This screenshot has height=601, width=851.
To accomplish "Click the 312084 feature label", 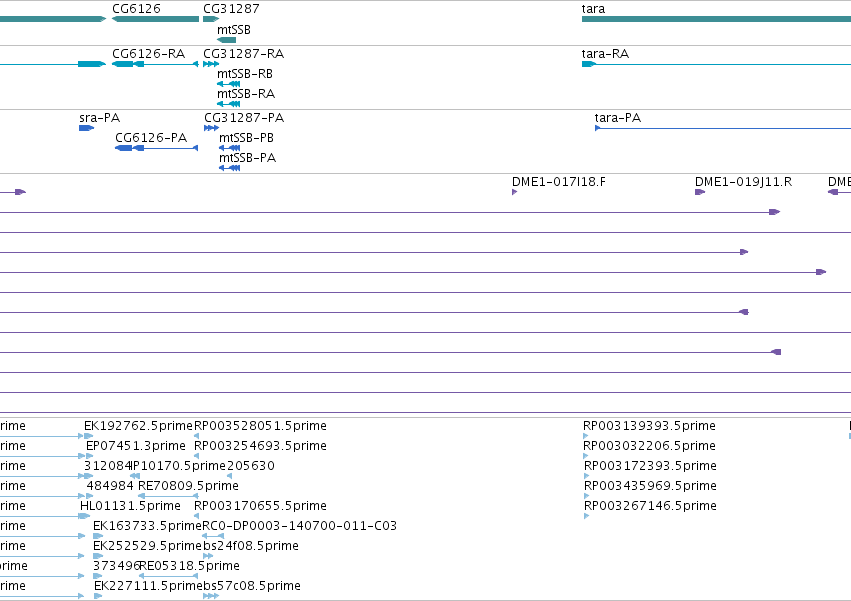I will [x=107, y=466].
